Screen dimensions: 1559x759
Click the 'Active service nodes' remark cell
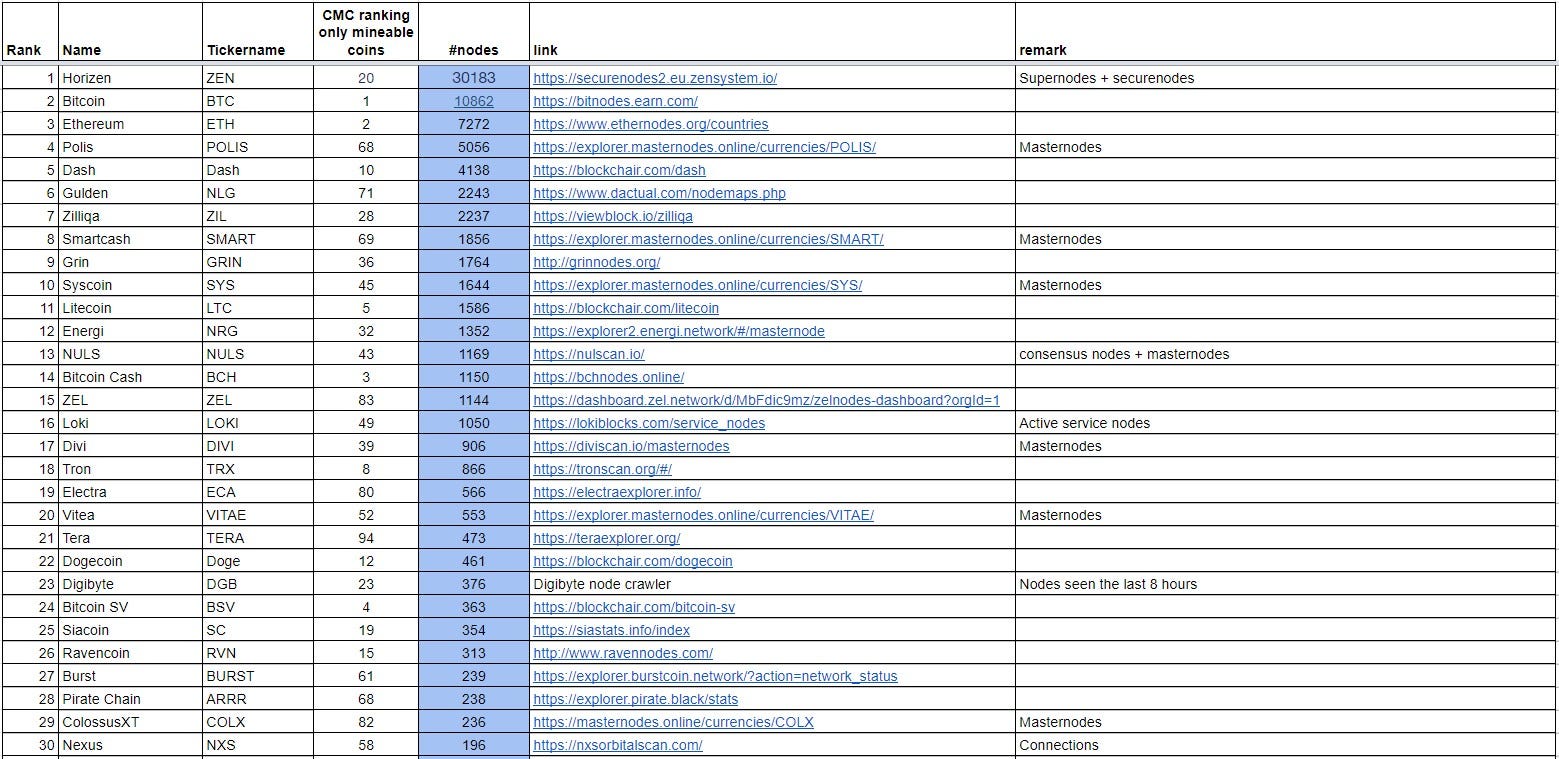pos(1286,423)
